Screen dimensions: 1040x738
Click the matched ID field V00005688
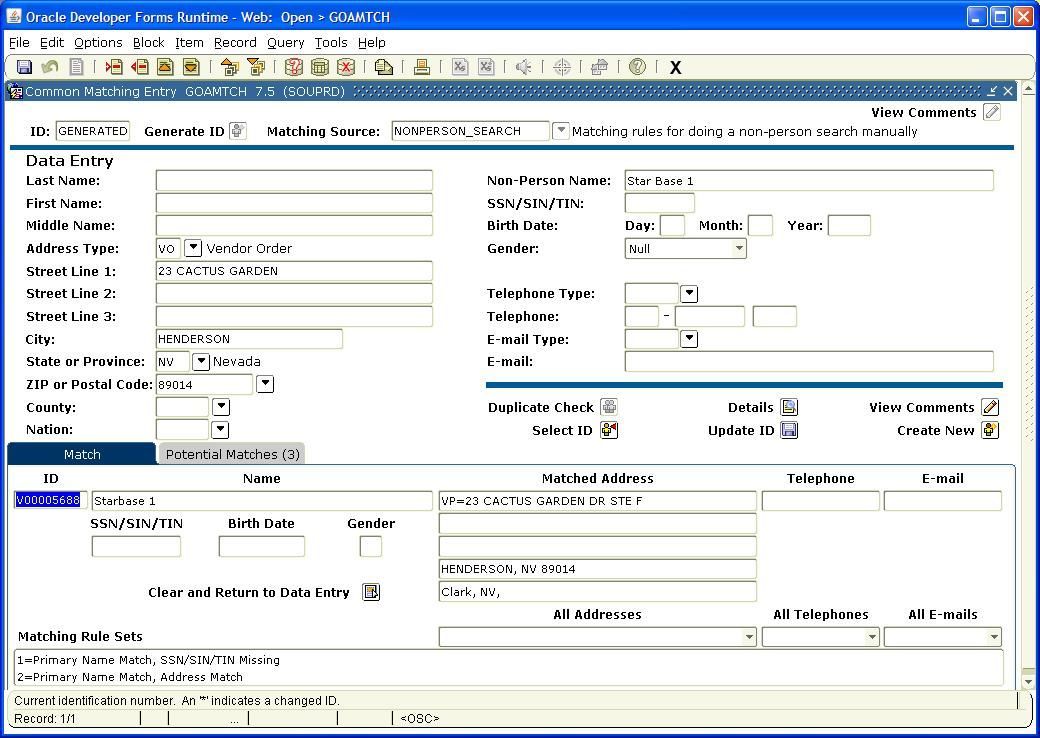pyautogui.click(x=50, y=501)
